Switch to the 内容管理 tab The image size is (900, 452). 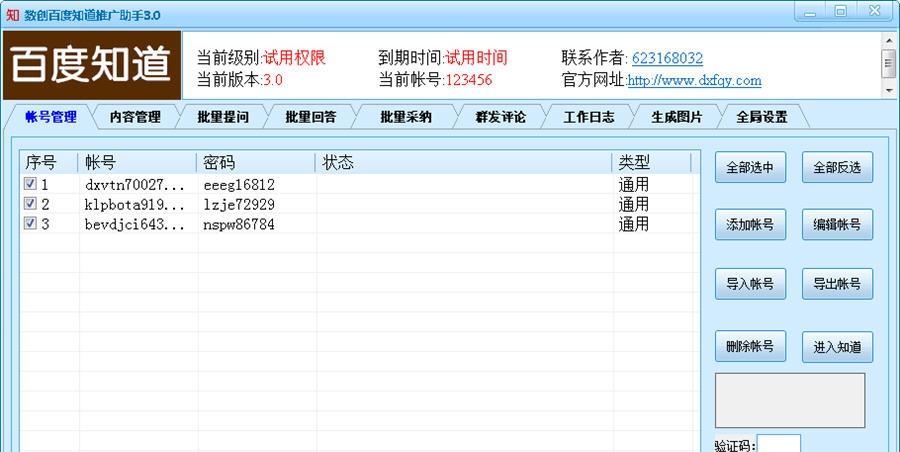135,117
